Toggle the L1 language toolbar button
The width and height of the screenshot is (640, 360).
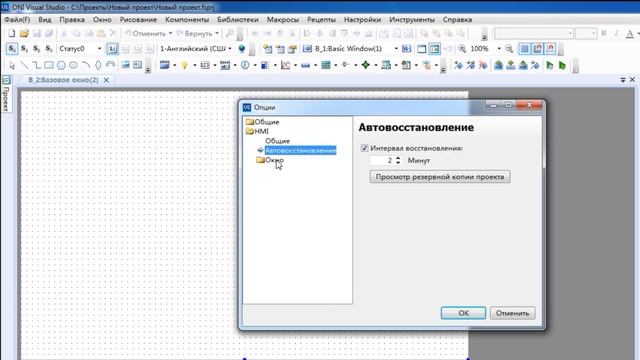coord(112,49)
